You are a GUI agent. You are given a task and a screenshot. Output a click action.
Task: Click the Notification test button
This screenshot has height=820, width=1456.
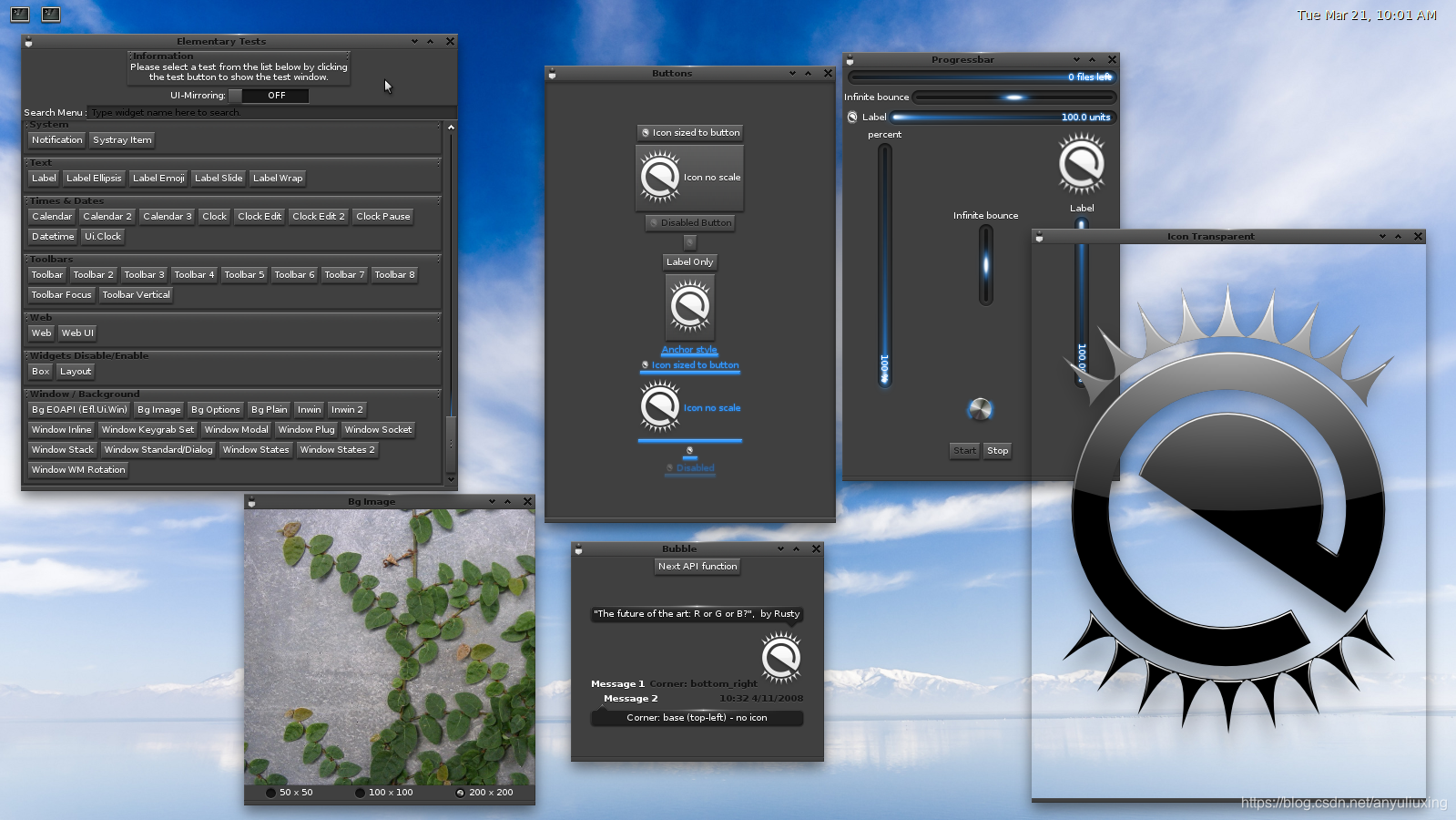pos(56,139)
